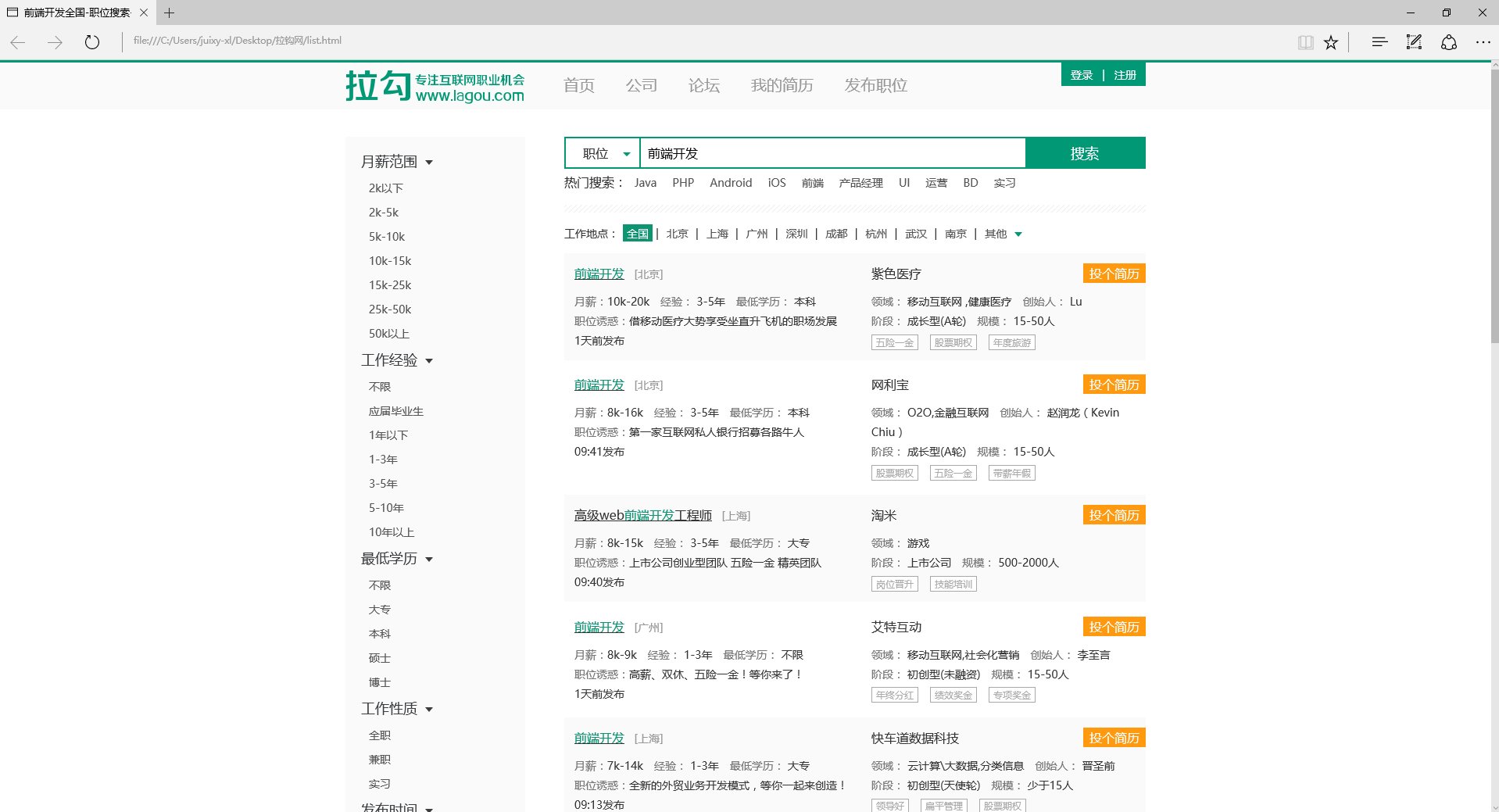Select hot search keyword 产品经理
The width and height of the screenshot is (1499, 812).
tap(860, 183)
